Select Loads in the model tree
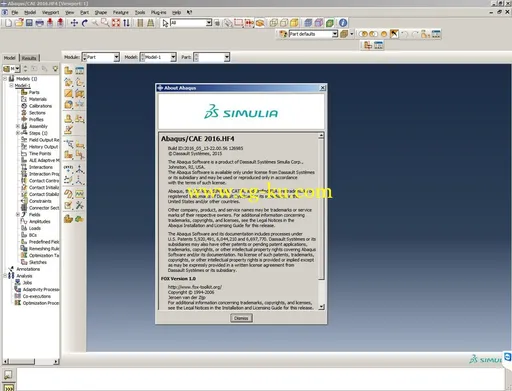The height and width of the screenshot is (391, 512). click(35, 228)
